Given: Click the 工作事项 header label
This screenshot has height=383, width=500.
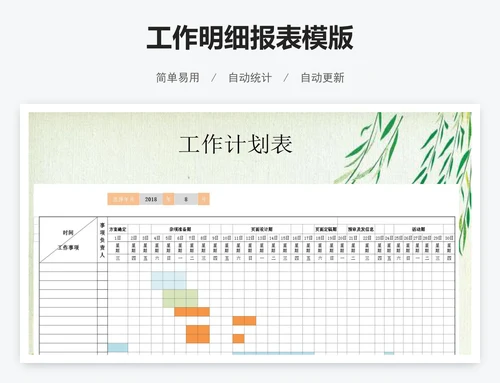Looking at the screenshot, I should 68,247.
